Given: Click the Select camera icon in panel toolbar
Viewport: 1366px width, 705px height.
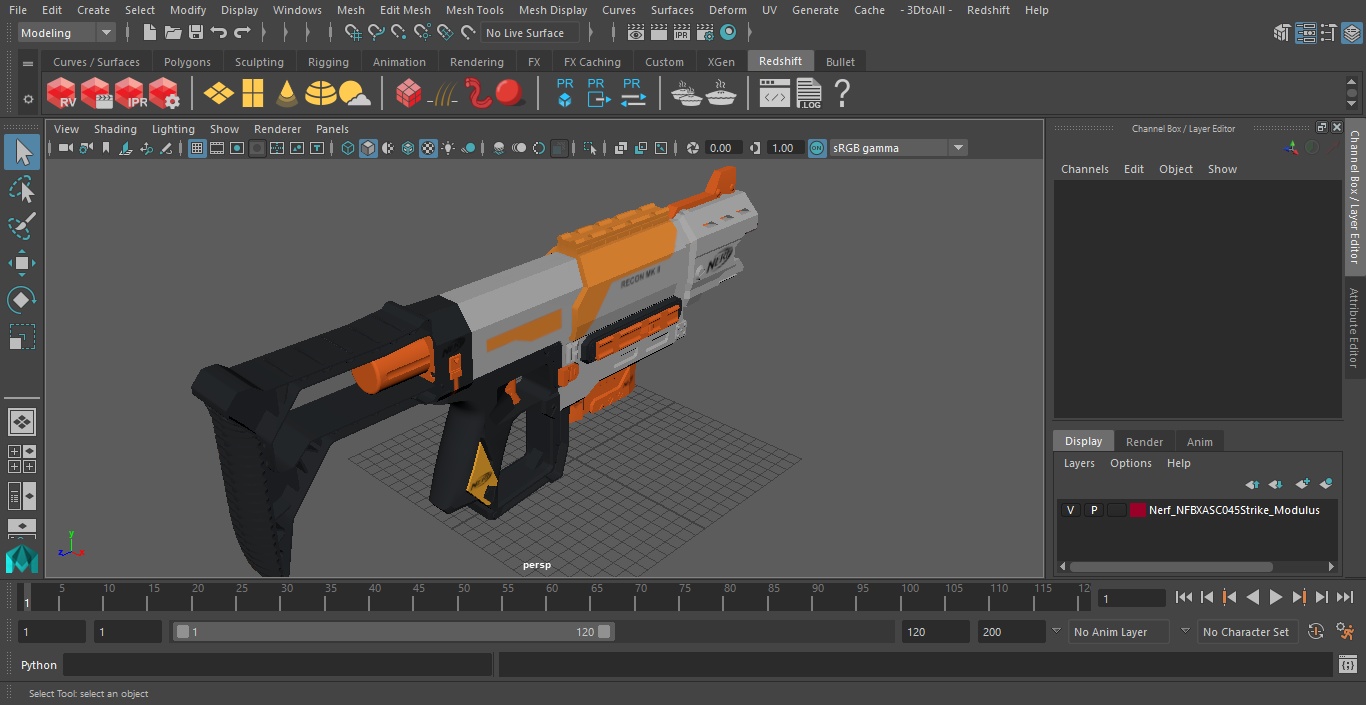Looking at the screenshot, I should [x=65, y=148].
